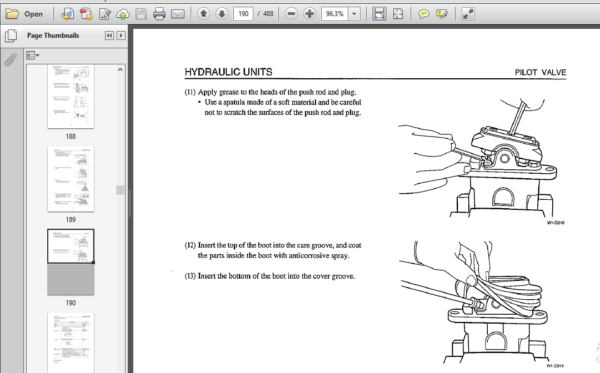600x373 pixels.
Task: Add a sticky note comment
Action: coord(423,14)
